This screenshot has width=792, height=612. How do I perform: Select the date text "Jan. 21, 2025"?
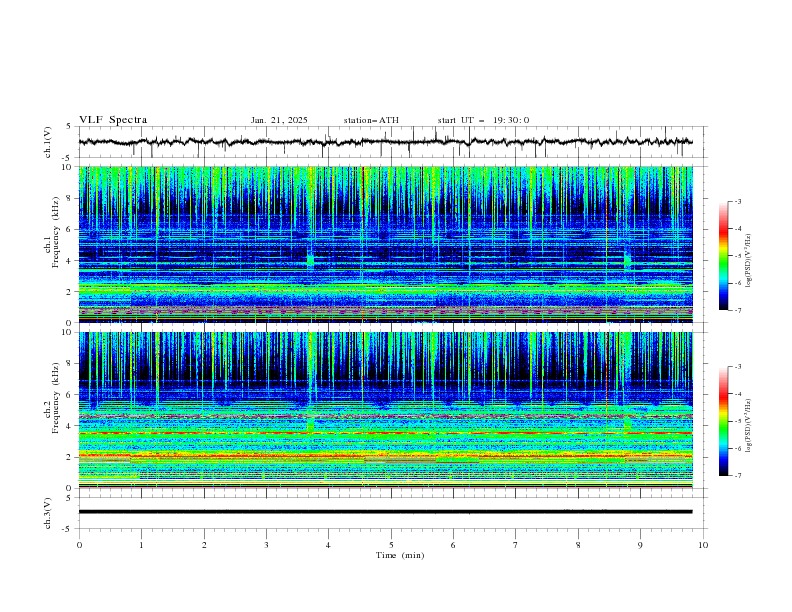tap(279, 120)
